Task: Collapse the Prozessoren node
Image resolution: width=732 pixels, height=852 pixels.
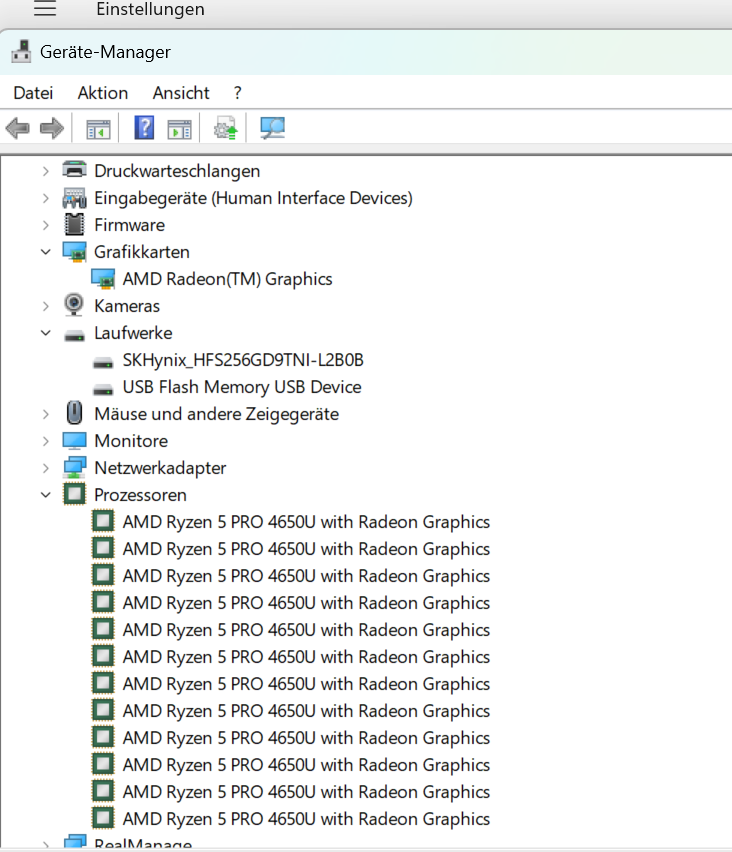Action: (46, 495)
